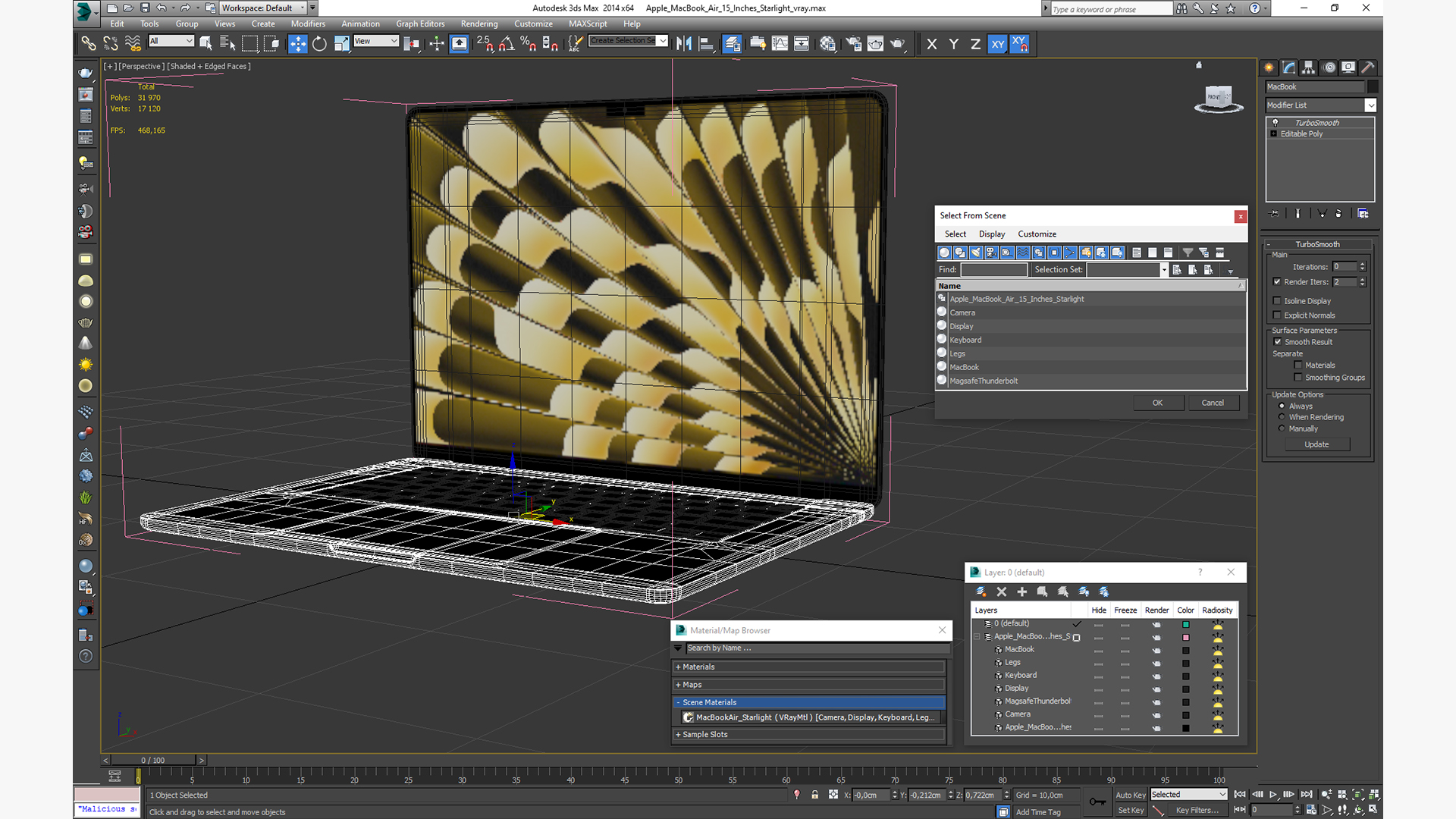Image resolution: width=1456 pixels, height=819 pixels.
Task: Open the selection filter All dropdown
Action: (x=171, y=41)
